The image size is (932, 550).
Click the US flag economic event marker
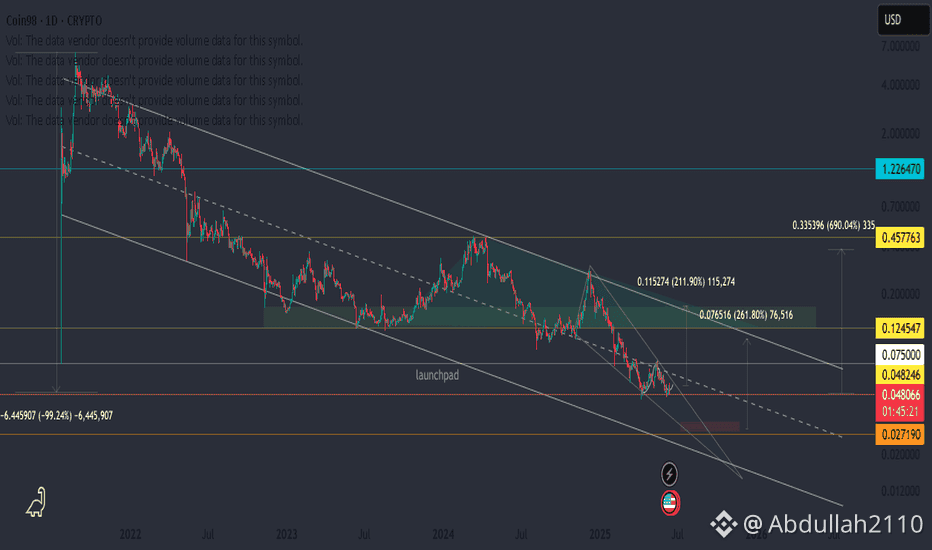[x=670, y=503]
